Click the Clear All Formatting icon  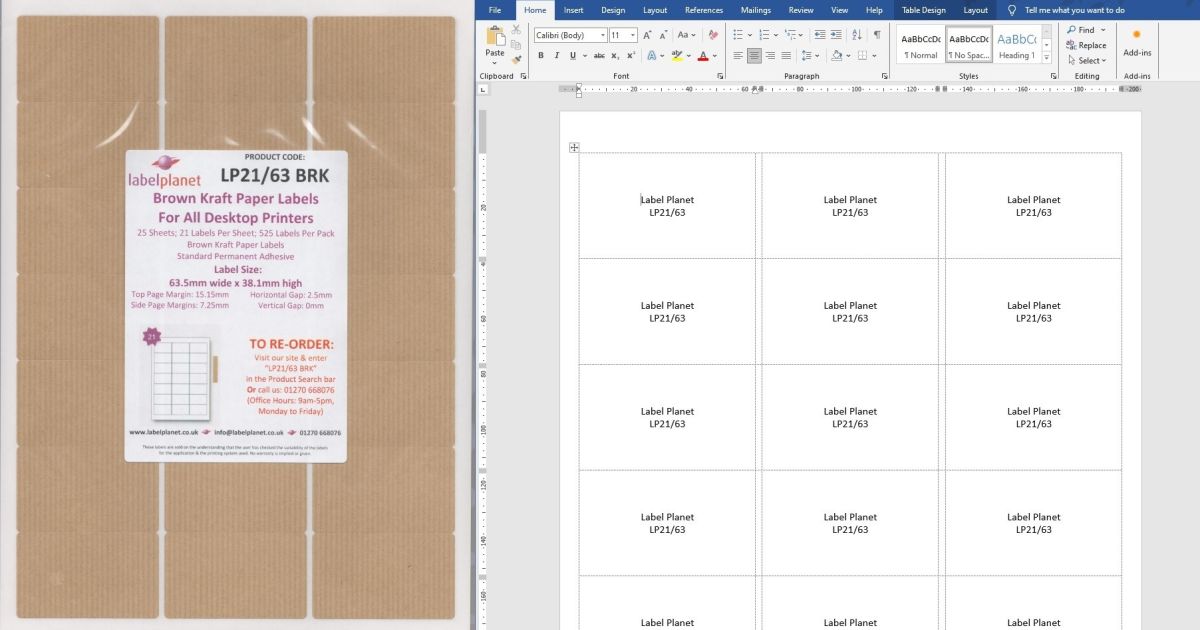coord(713,35)
